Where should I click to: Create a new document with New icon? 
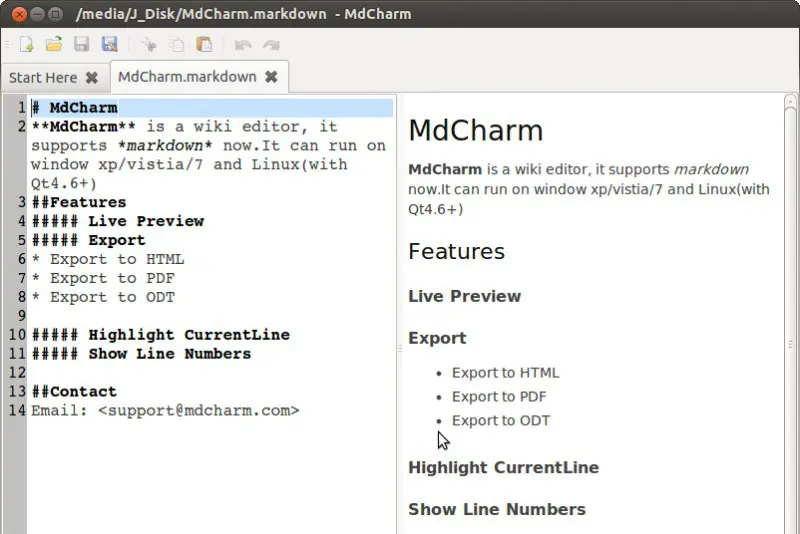[x=27, y=44]
